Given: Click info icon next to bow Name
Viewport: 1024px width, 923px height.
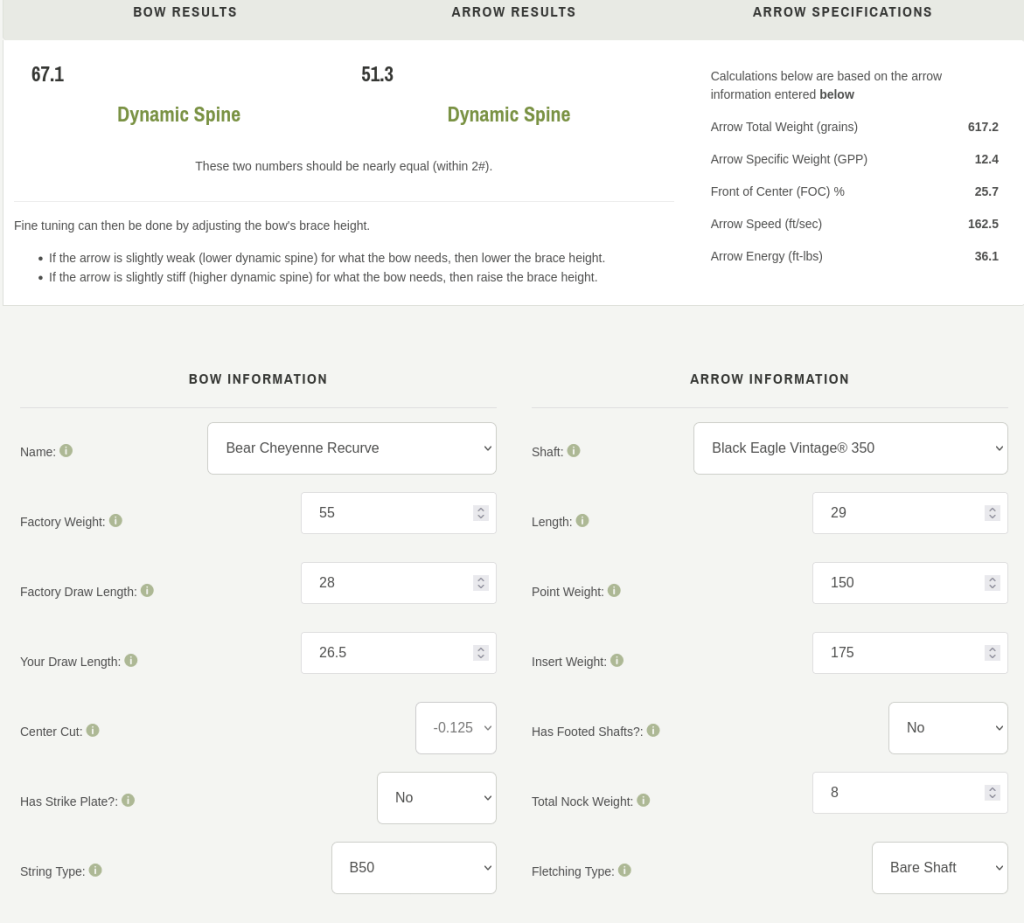Looking at the screenshot, I should 66,451.
